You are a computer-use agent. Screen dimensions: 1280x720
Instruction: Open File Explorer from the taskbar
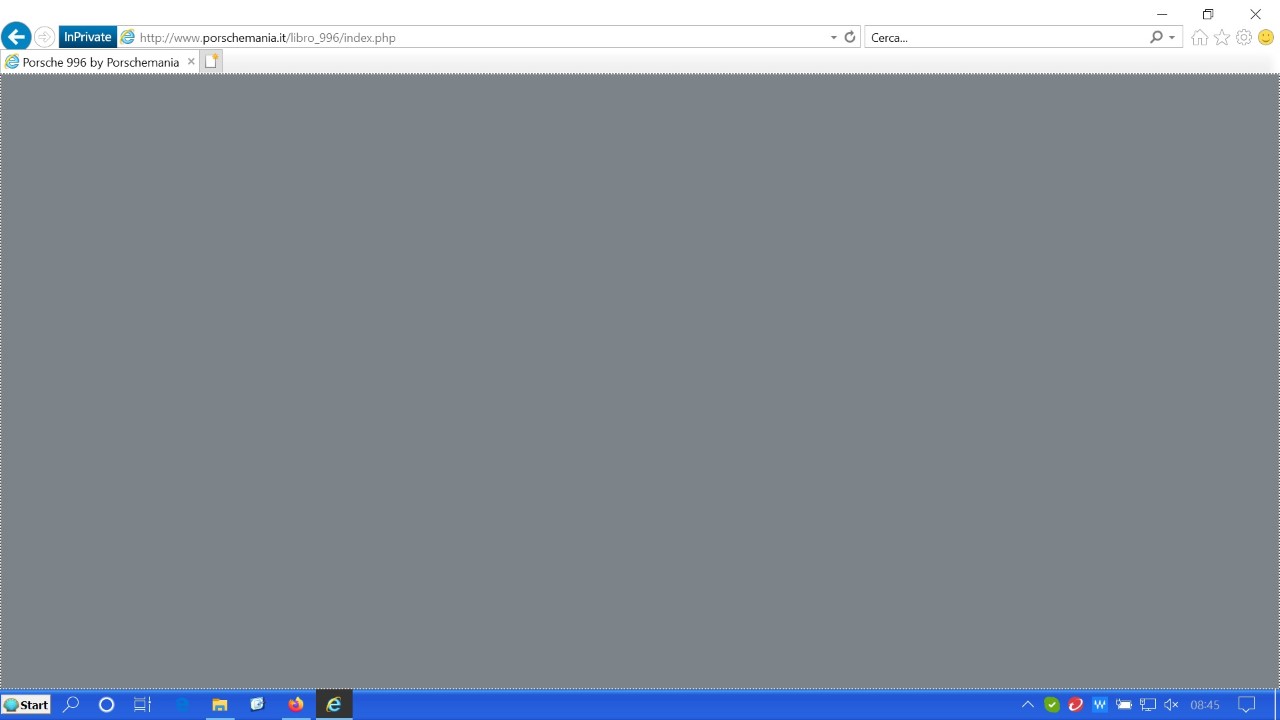219,705
